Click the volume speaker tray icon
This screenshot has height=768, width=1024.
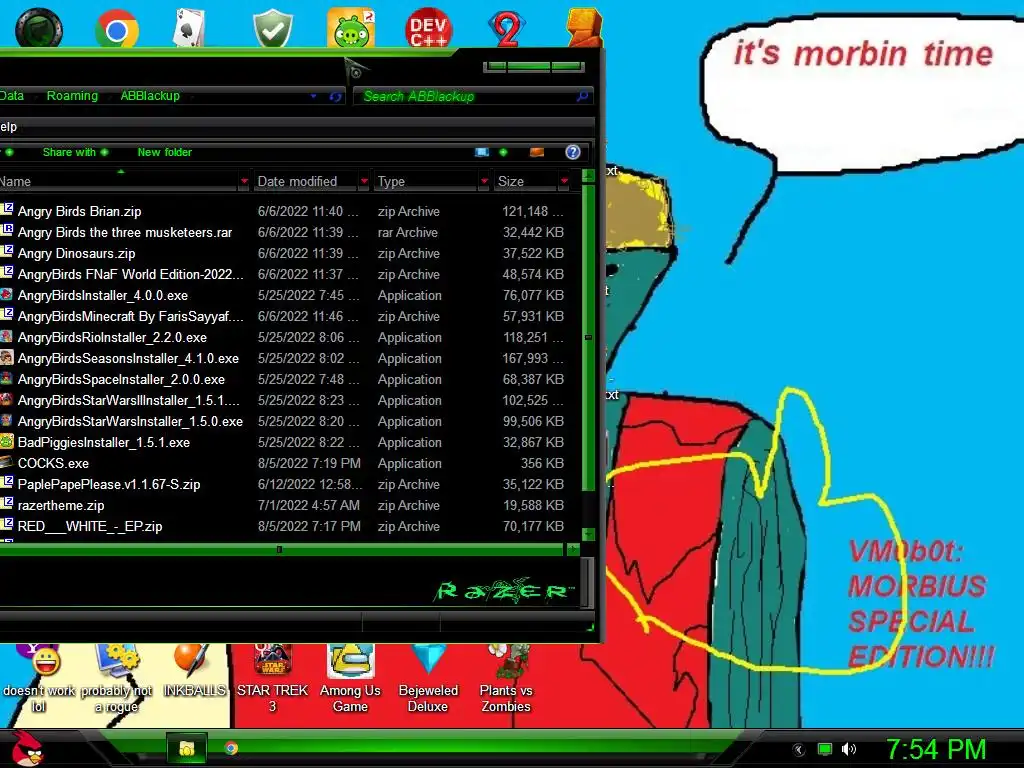point(848,749)
